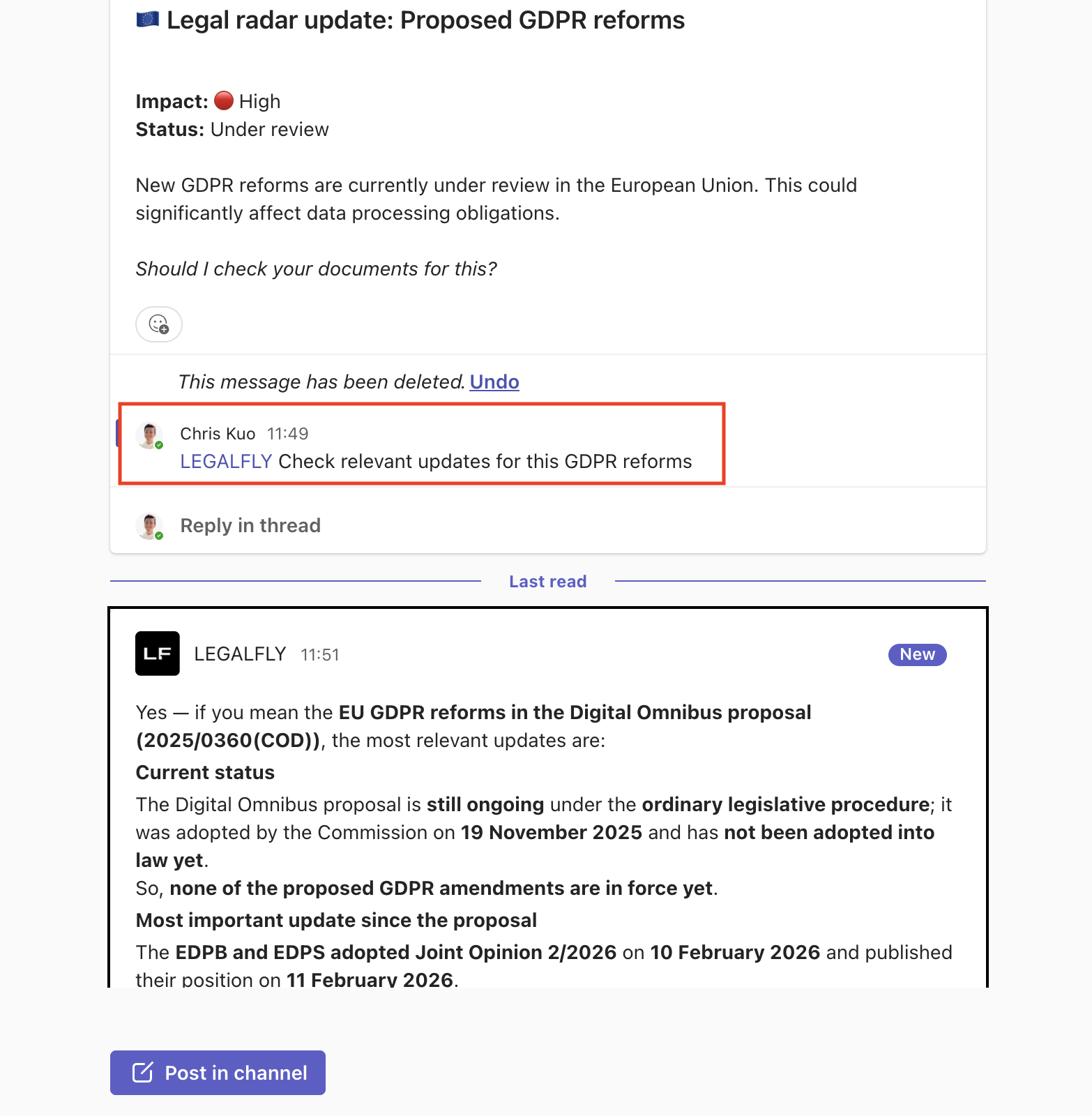Click the LEGALFLY mention in Chris Kuo's reply

tap(226, 462)
